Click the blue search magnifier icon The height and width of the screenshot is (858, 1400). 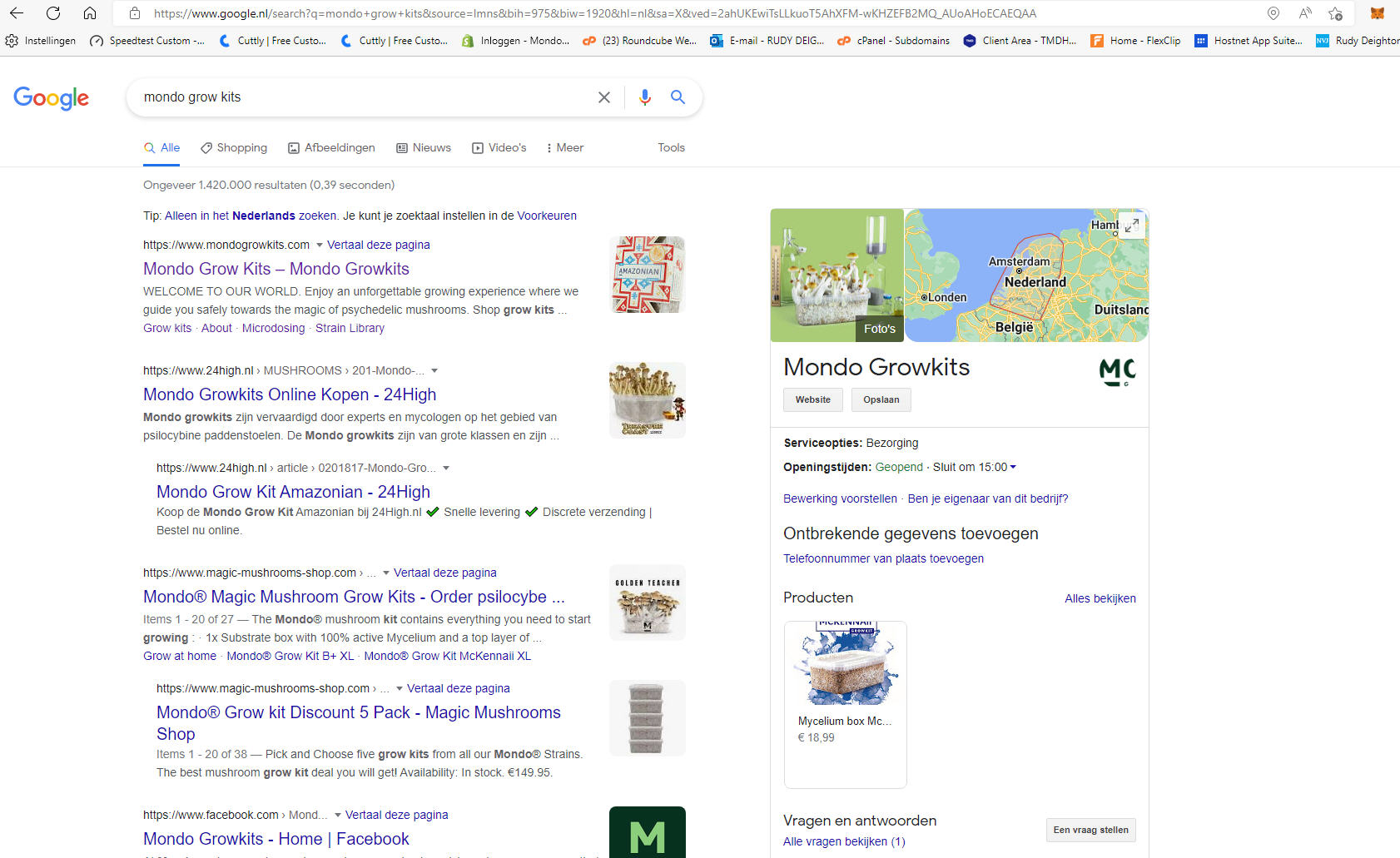[x=678, y=97]
